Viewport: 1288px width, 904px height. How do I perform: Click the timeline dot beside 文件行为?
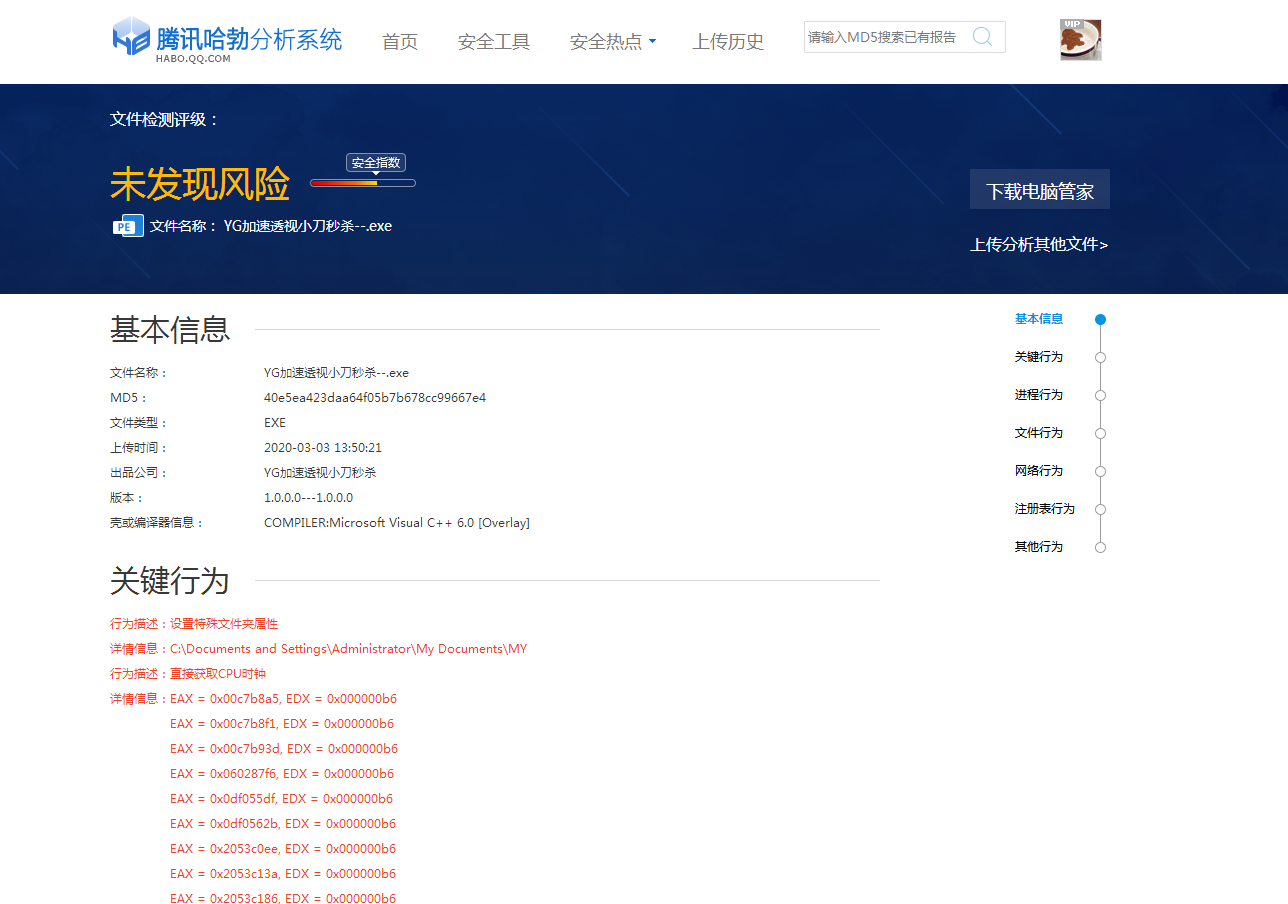point(1101,434)
